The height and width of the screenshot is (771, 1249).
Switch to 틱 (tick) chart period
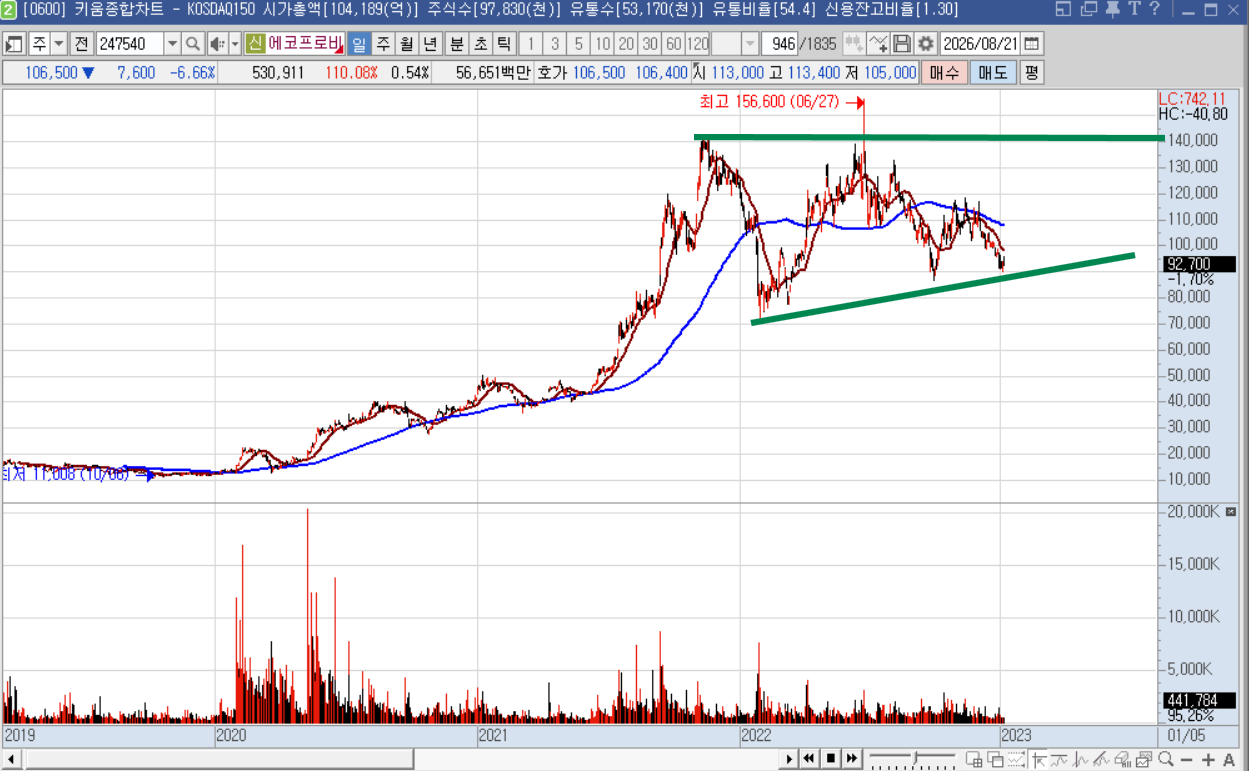click(x=504, y=45)
